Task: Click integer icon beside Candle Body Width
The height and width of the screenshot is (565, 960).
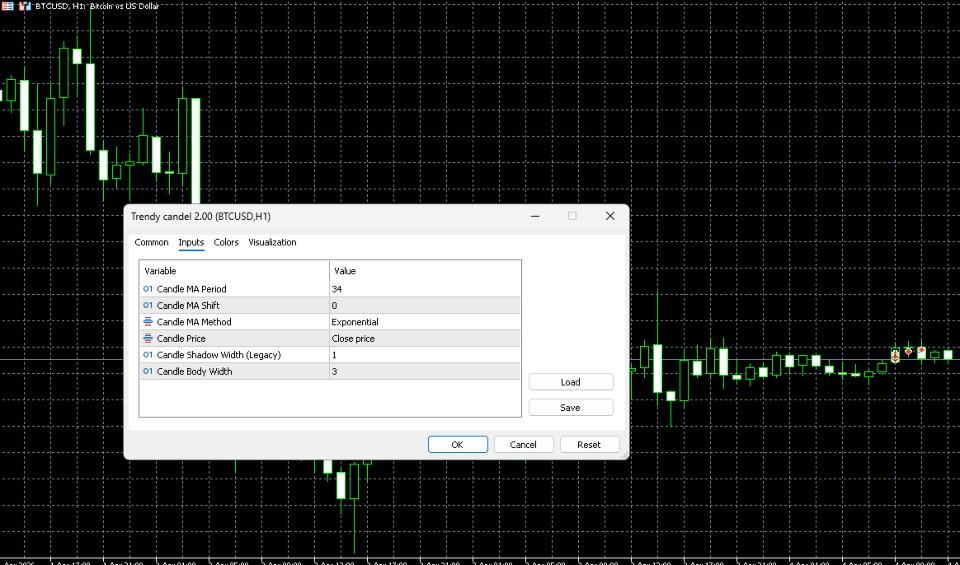Action: pos(148,372)
